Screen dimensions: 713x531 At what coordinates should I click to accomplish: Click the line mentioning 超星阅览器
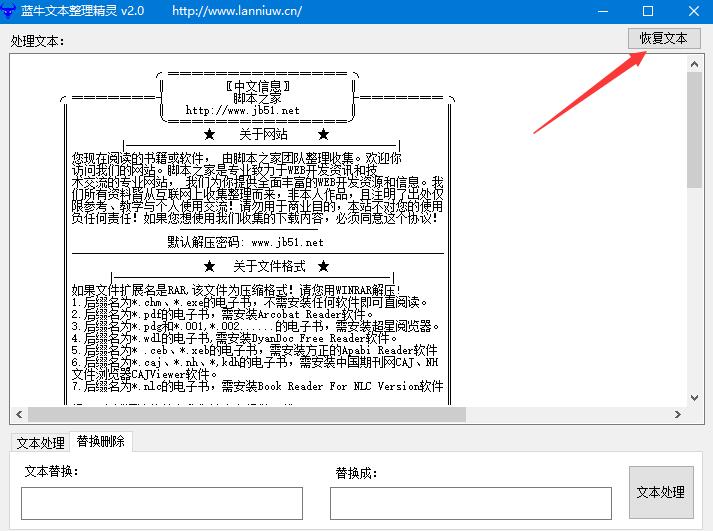pyautogui.click(x=255, y=326)
